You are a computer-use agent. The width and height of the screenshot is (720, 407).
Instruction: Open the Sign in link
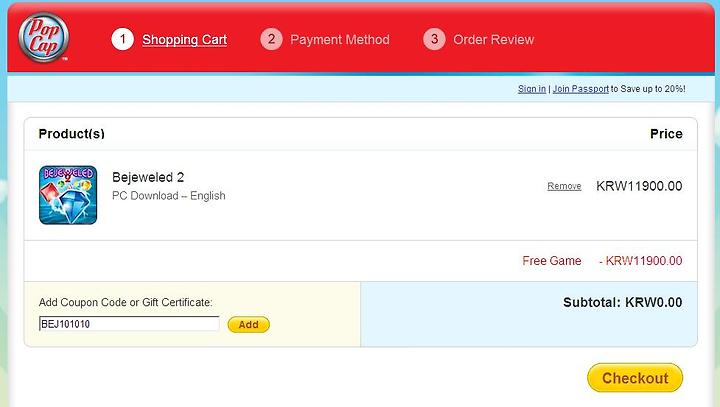click(532, 89)
